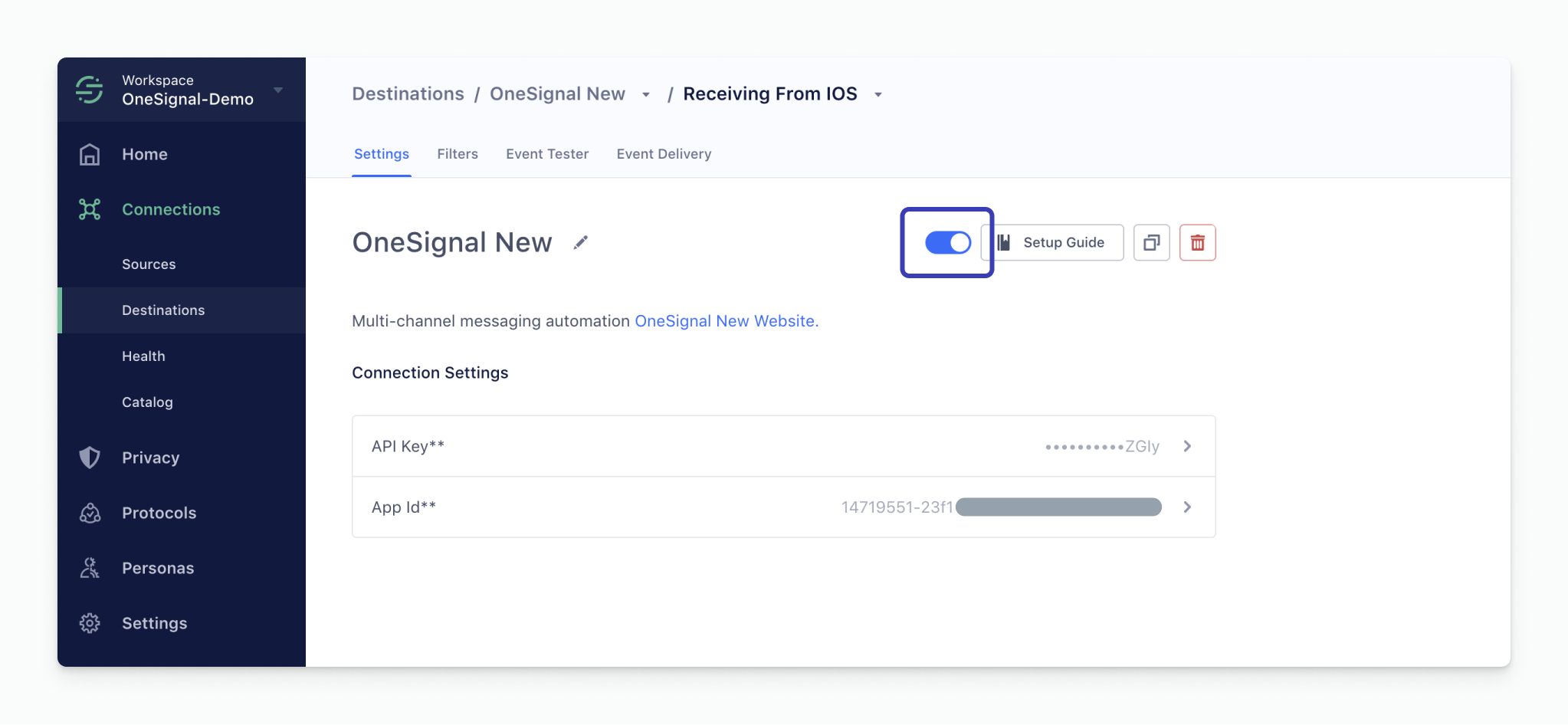Expand the Workspace OneSignal-Demo switcher
The image size is (1568, 725).
[x=278, y=90]
